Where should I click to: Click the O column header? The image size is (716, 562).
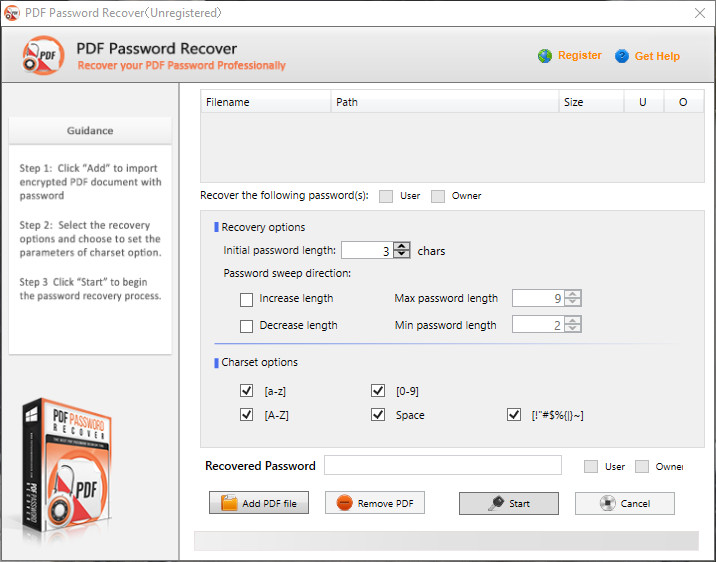684,102
